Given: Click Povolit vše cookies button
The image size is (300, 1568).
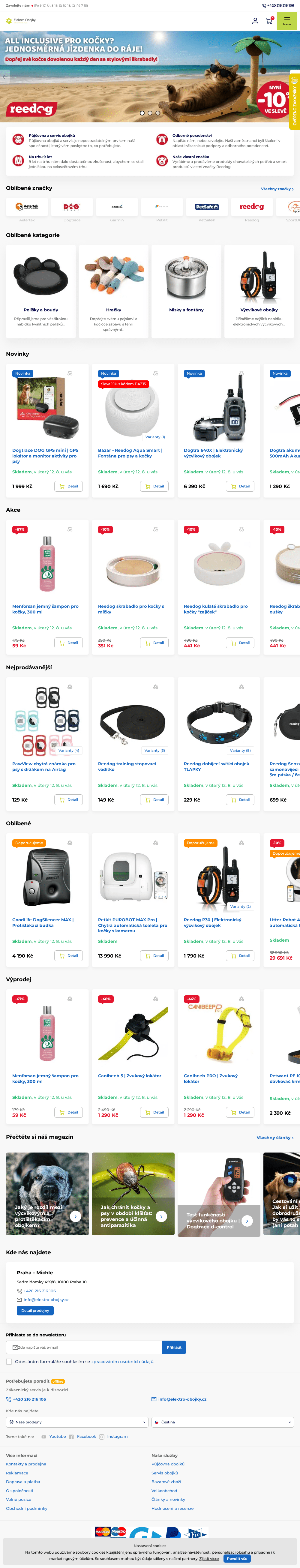Looking at the screenshot, I should point(237,1559).
